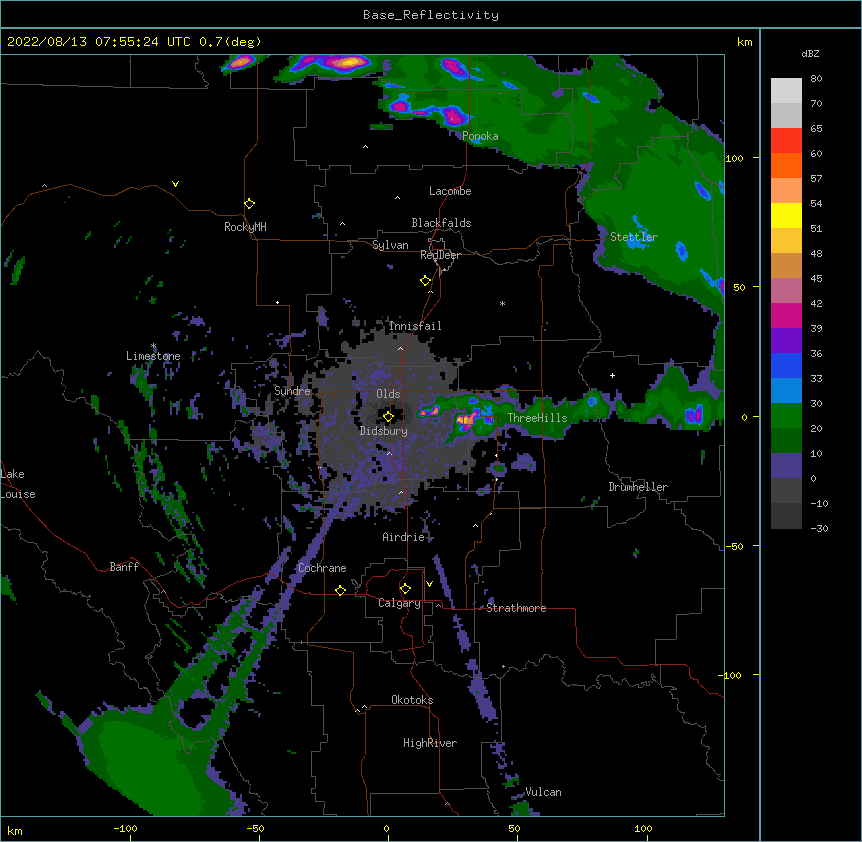The image size is (862, 842).
Task: Select the light gray 70-80 dBZ legend swatch
Action: [786, 91]
